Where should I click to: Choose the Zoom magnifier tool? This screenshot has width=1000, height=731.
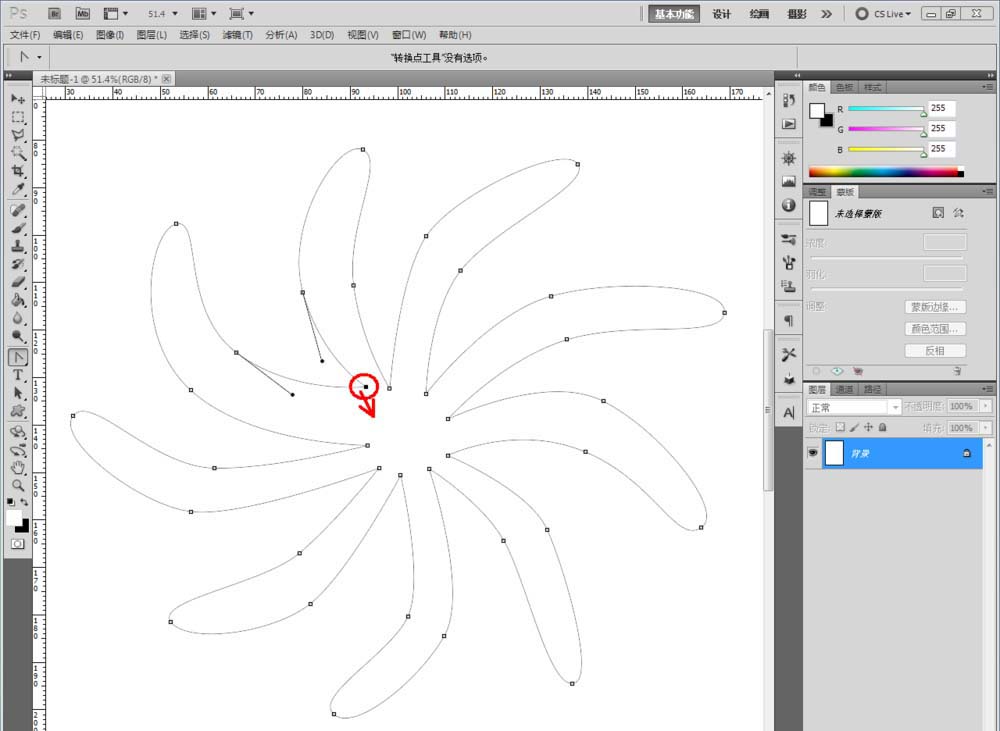(x=18, y=485)
